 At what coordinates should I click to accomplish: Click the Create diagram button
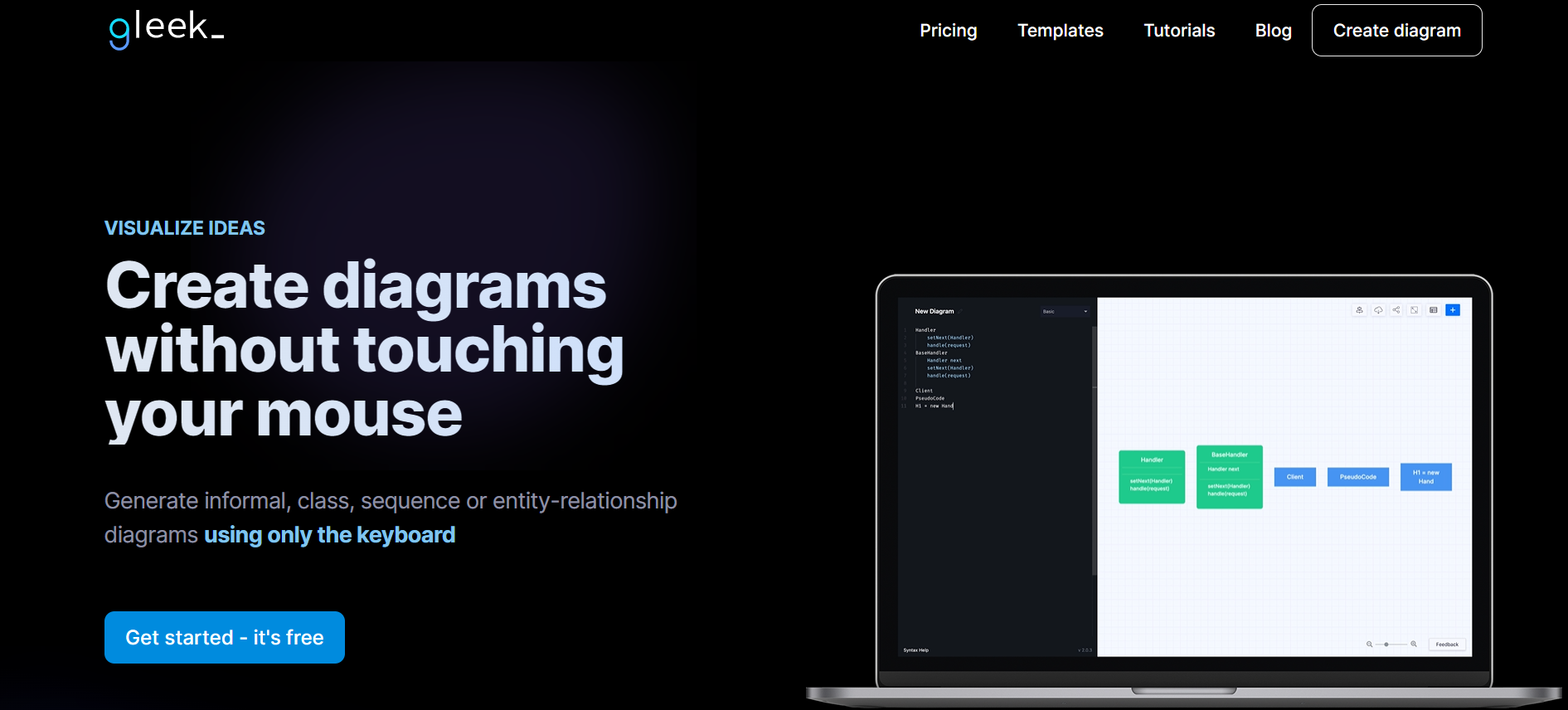(1396, 31)
